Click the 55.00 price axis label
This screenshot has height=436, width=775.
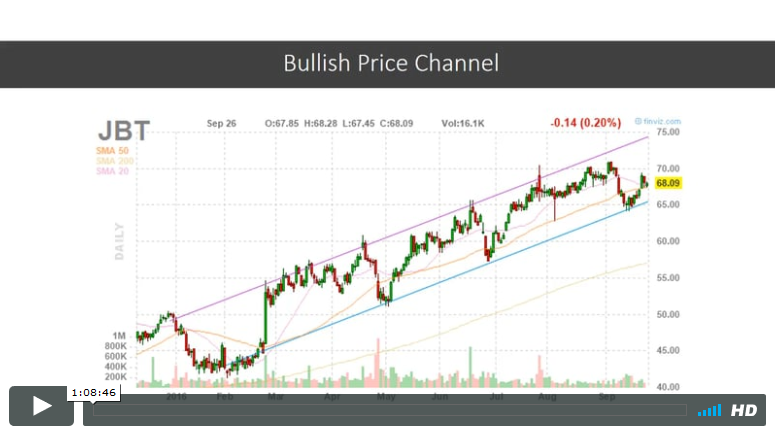pos(668,278)
